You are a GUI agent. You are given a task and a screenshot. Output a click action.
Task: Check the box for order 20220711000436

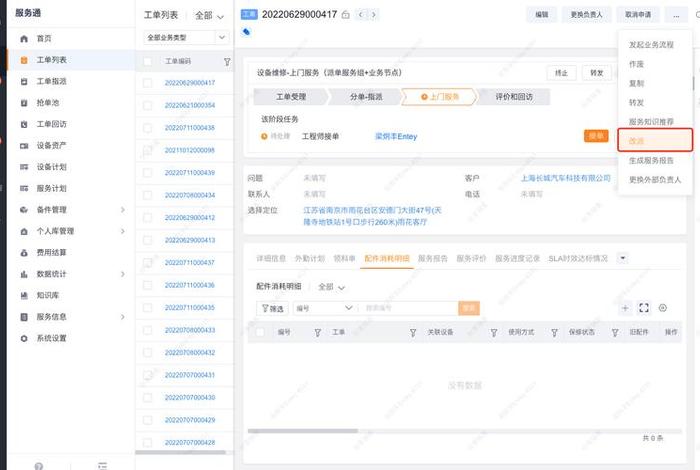tap(147, 285)
